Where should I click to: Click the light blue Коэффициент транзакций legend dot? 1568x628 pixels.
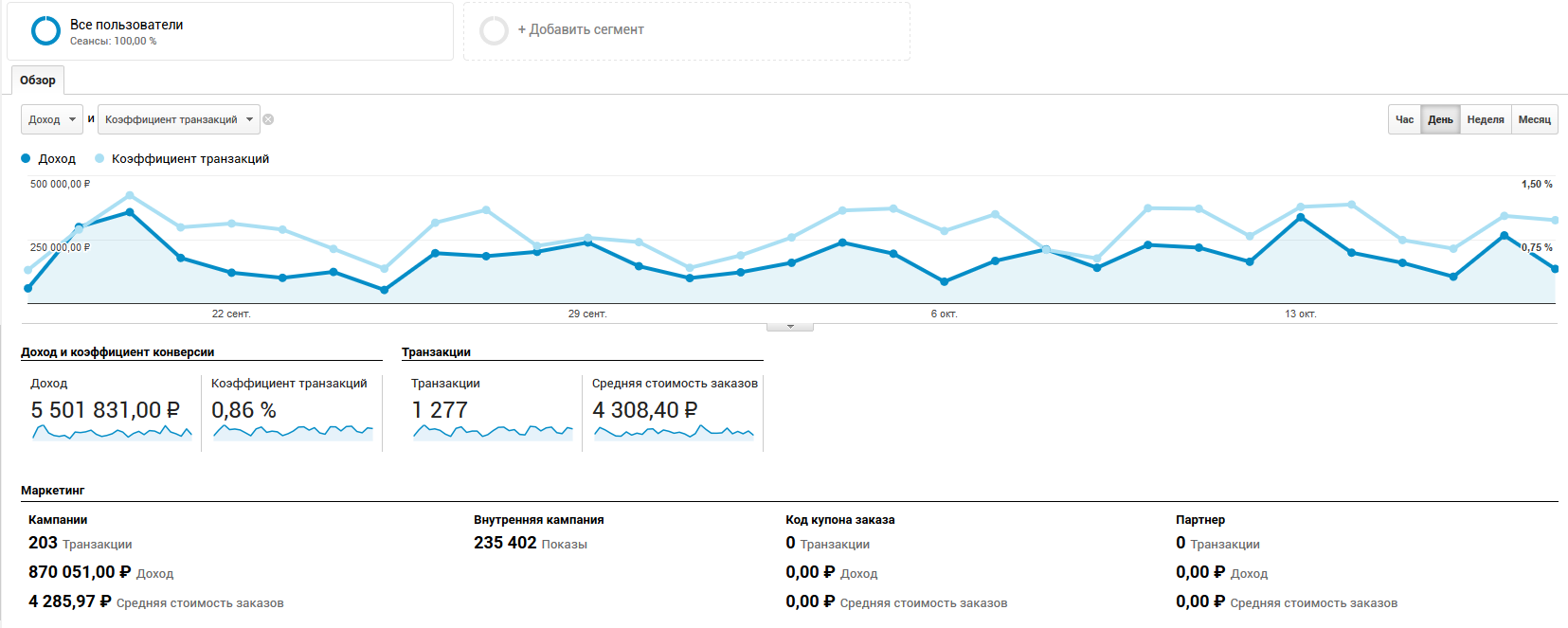(x=99, y=159)
